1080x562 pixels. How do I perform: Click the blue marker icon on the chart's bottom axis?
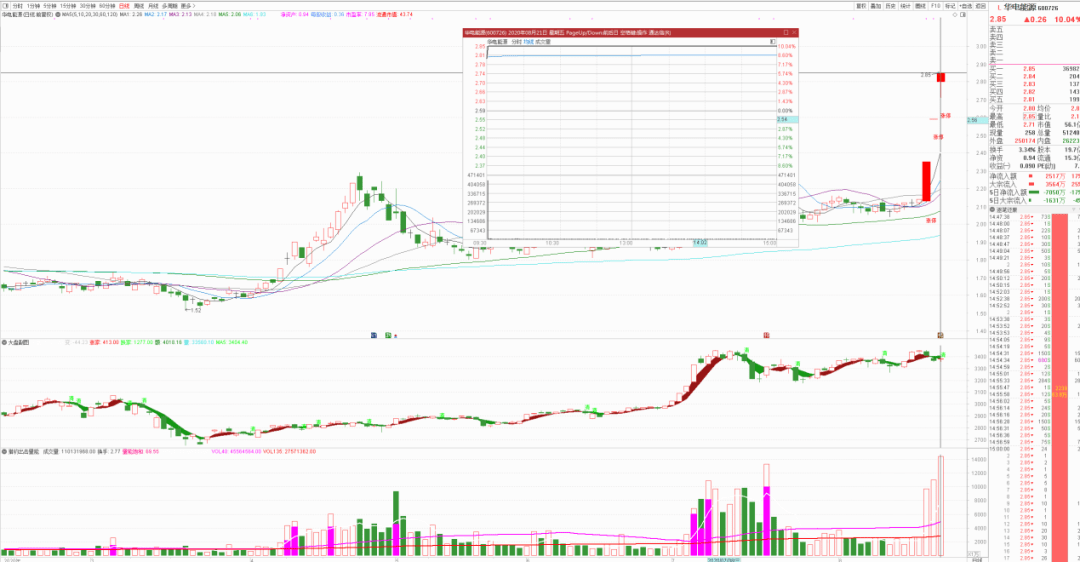[374, 335]
